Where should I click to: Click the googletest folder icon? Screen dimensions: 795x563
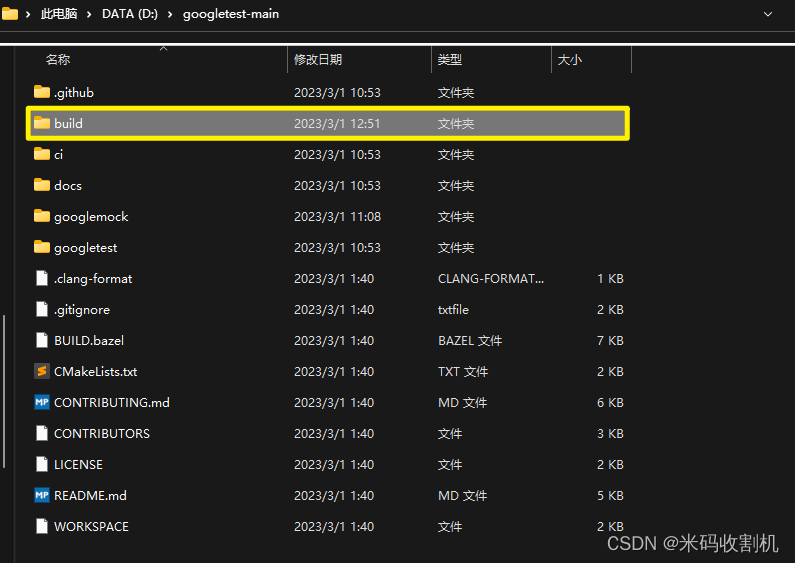42,247
